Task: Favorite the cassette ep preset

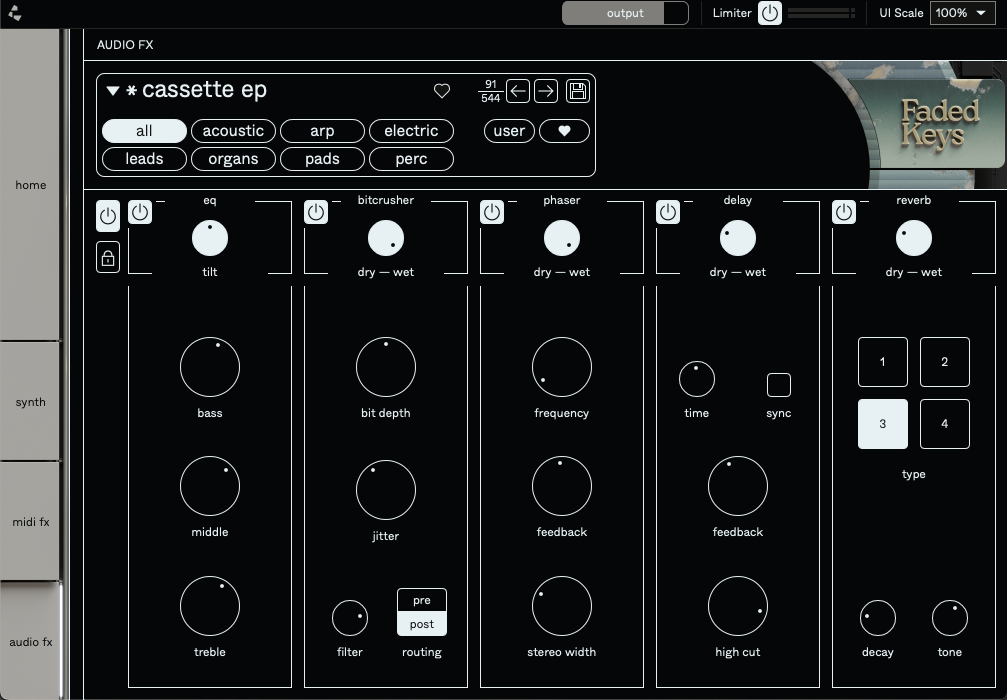Action: 443,91
